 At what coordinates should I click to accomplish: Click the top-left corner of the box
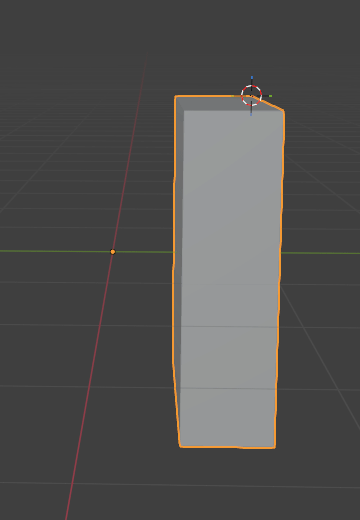pos(176,97)
